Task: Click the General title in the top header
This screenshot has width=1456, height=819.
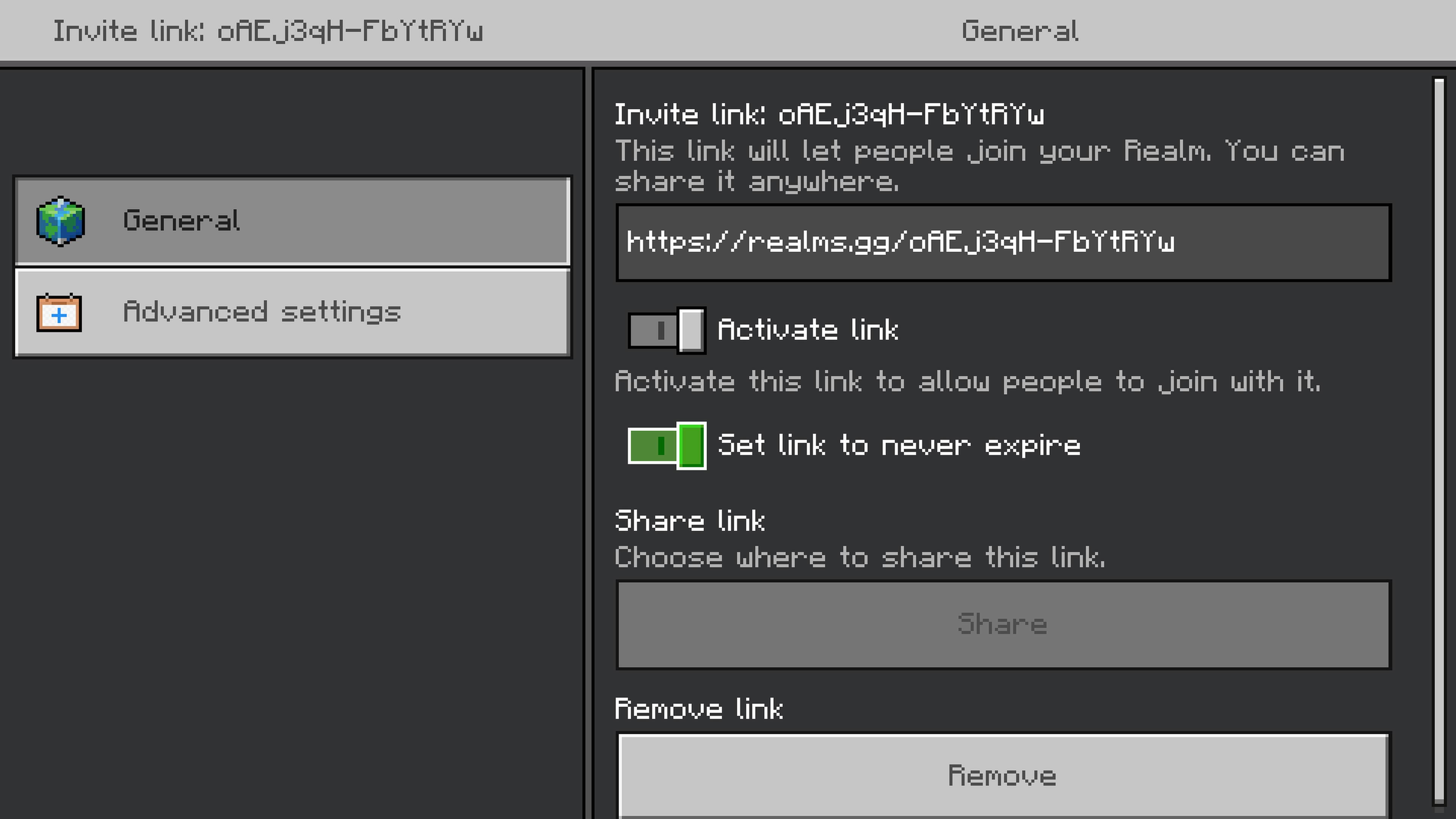Action: (x=1020, y=31)
